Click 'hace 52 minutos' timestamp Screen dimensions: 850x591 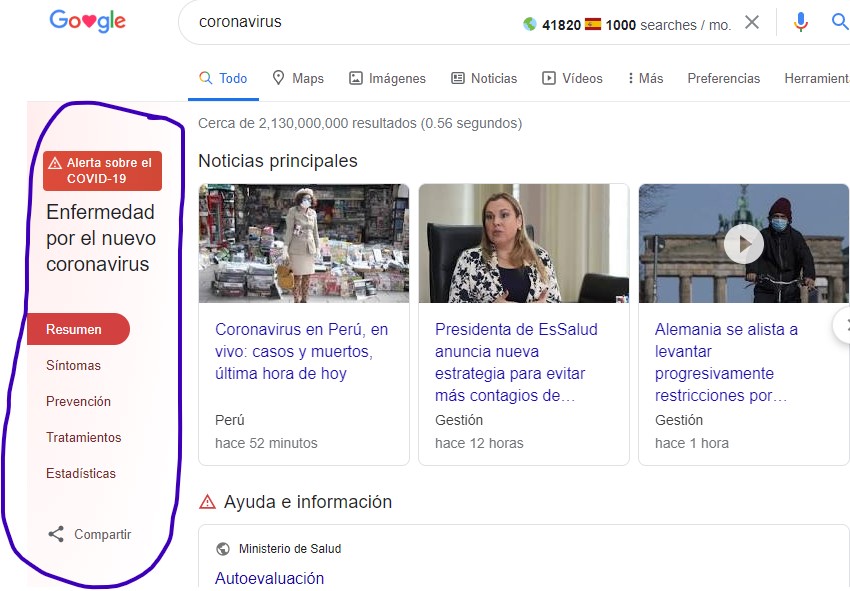pyautogui.click(x=266, y=444)
